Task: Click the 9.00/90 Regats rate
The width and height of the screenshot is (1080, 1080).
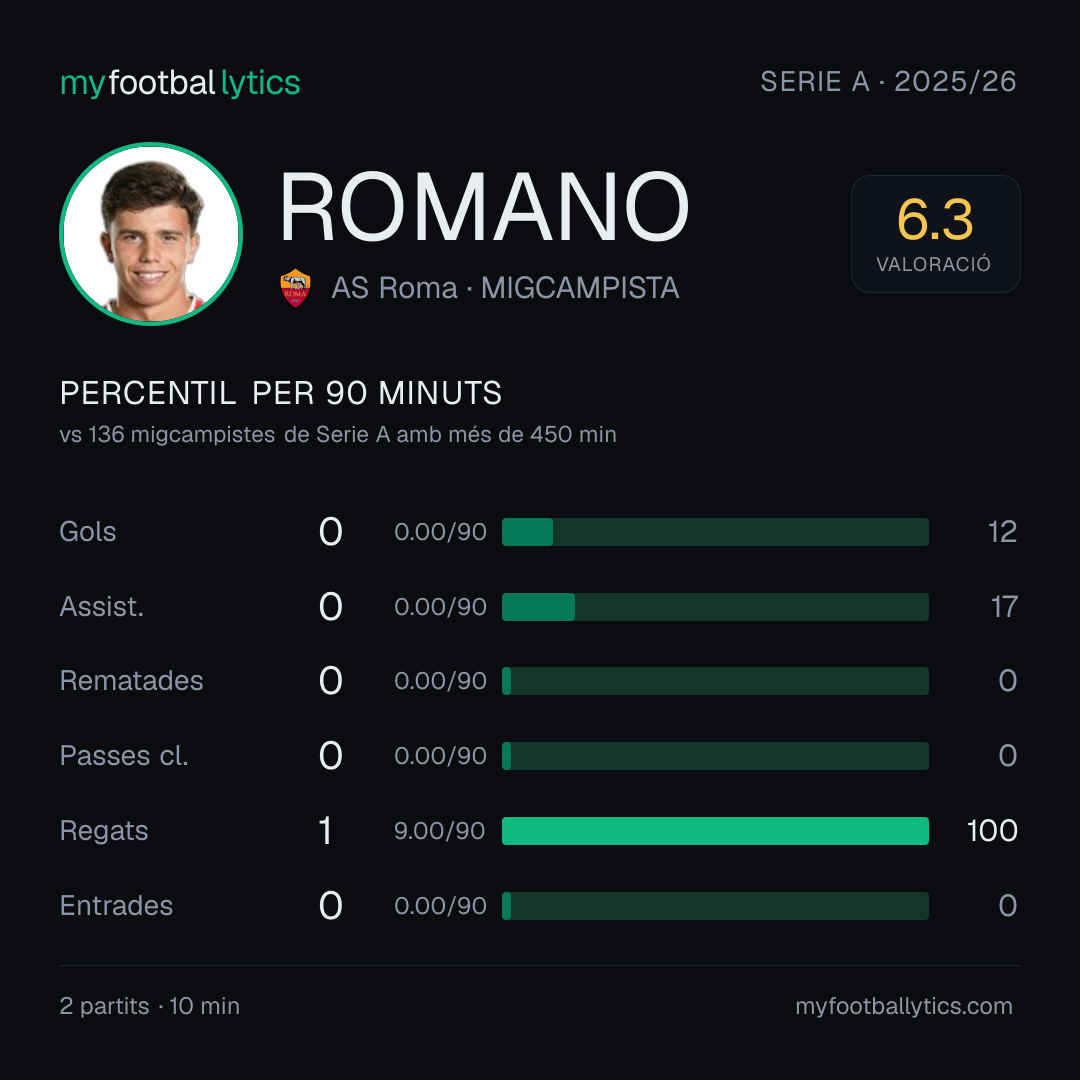Action: click(x=439, y=831)
